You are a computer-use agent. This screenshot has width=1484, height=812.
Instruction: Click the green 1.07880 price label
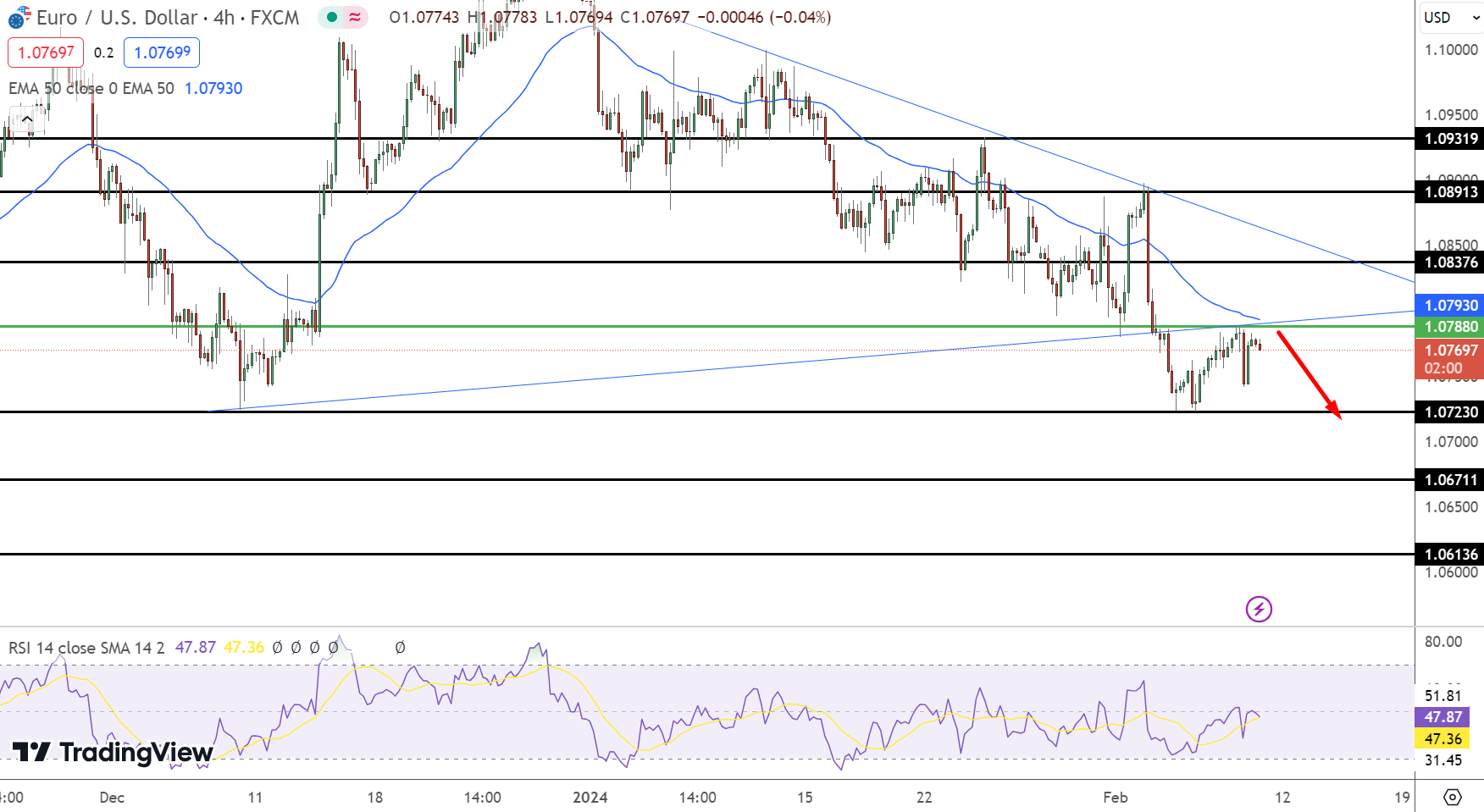(1450, 326)
